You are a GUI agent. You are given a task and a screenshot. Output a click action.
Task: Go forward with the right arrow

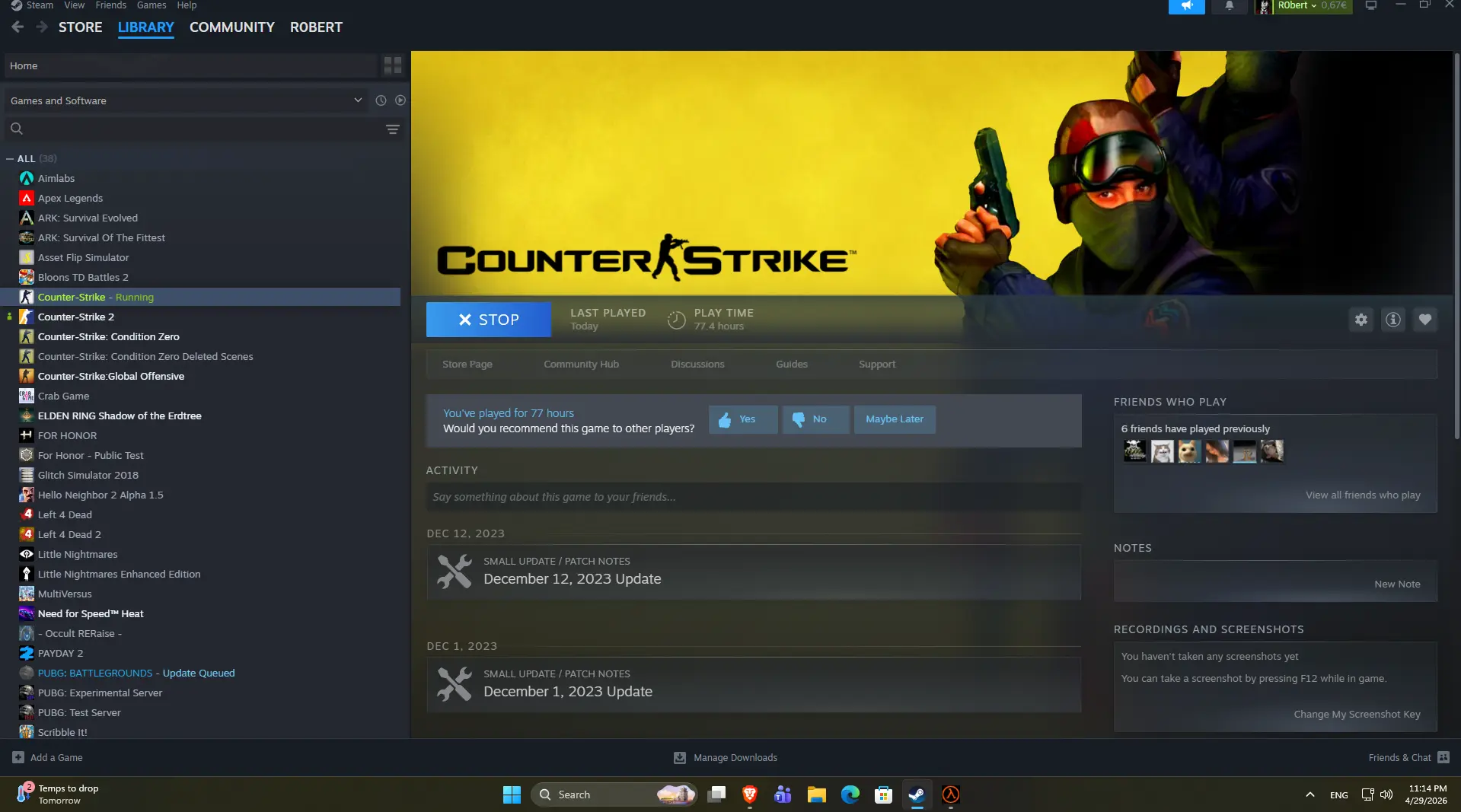point(42,27)
